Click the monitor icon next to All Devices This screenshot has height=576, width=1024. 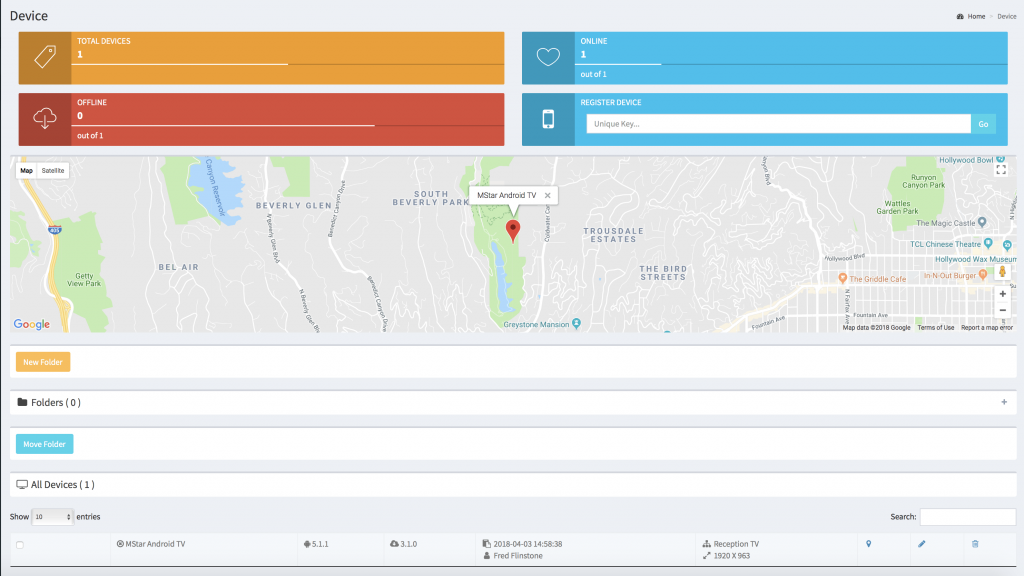pyautogui.click(x=22, y=485)
